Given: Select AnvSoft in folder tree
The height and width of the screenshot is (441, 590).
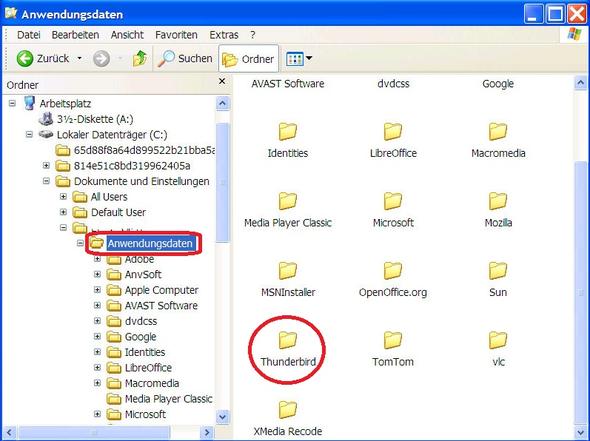Looking at the screenshot, I should click(143, 275).
